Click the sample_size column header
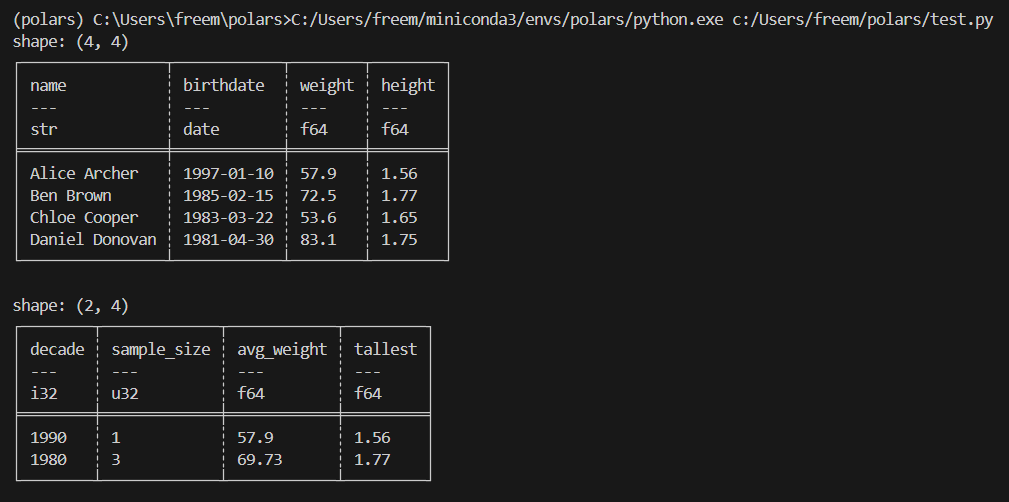The image size is (1009, 502). (161, 349)
